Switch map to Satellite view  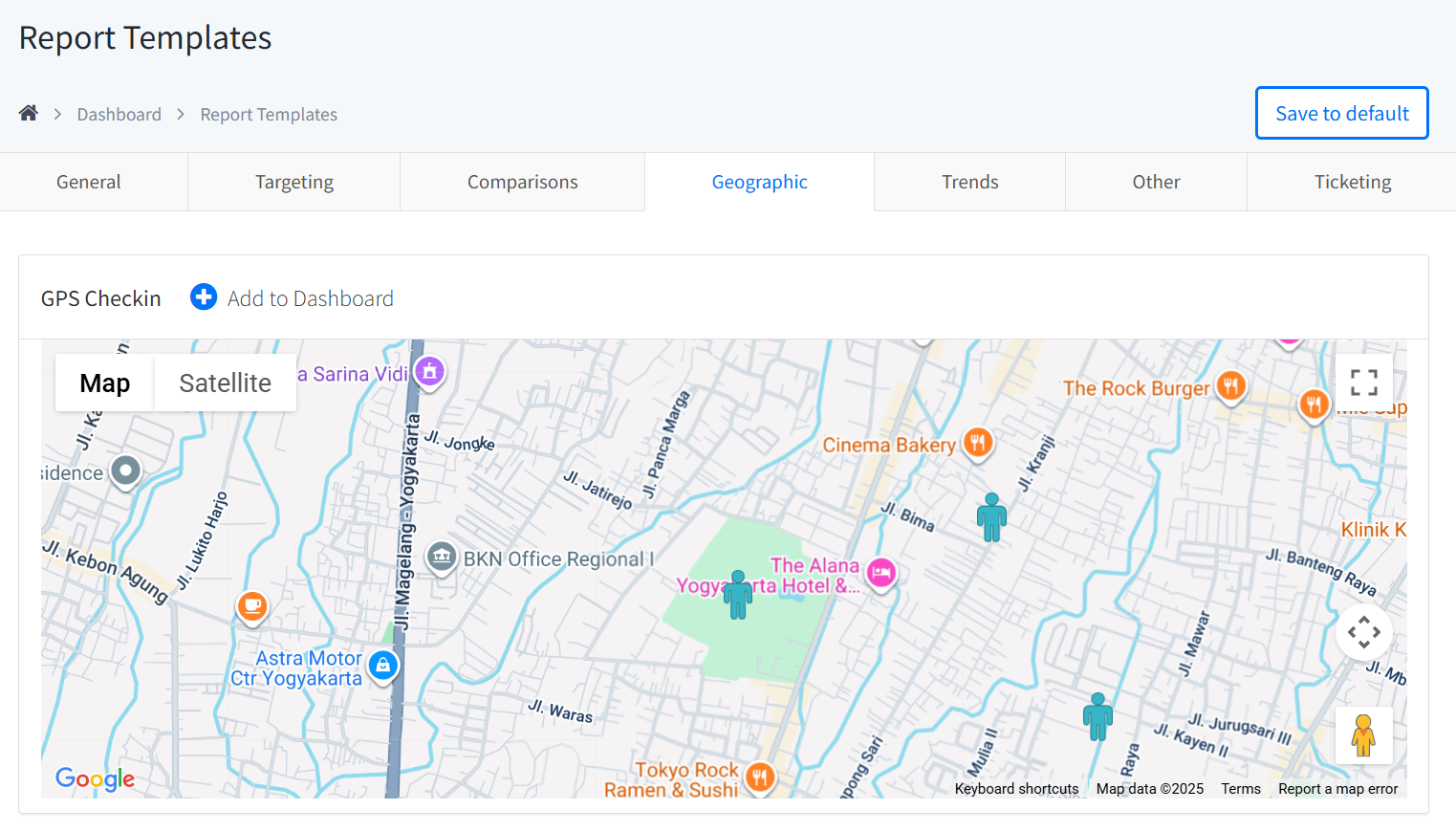(x=225, y=383)
